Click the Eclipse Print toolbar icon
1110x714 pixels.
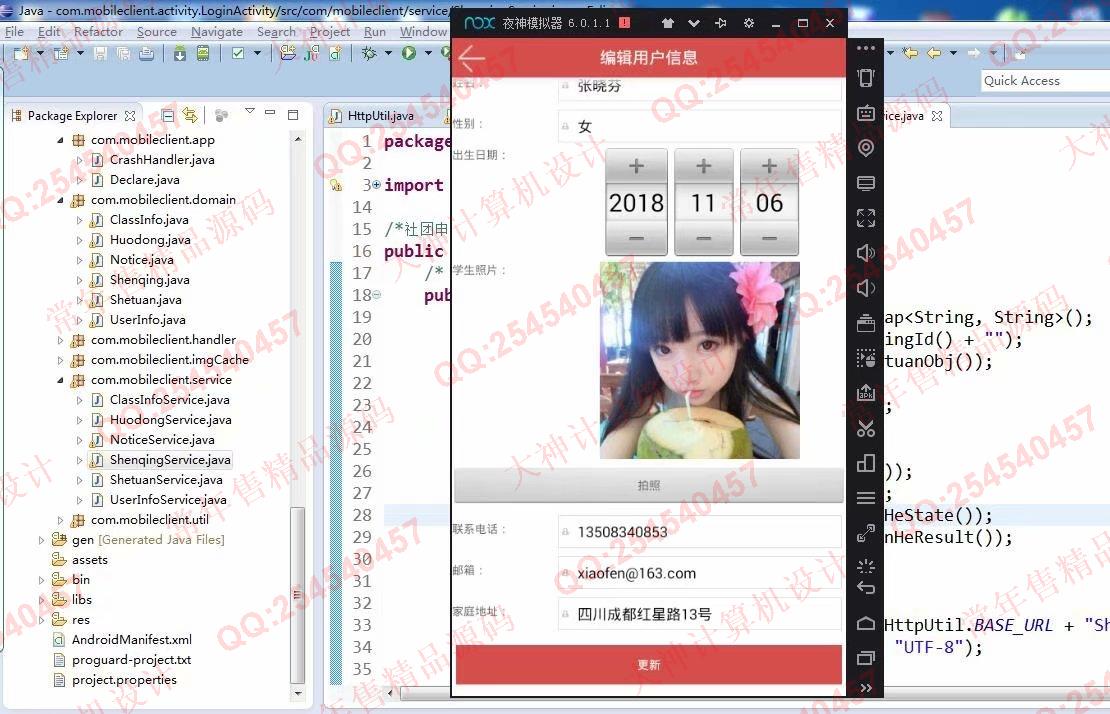147,54
